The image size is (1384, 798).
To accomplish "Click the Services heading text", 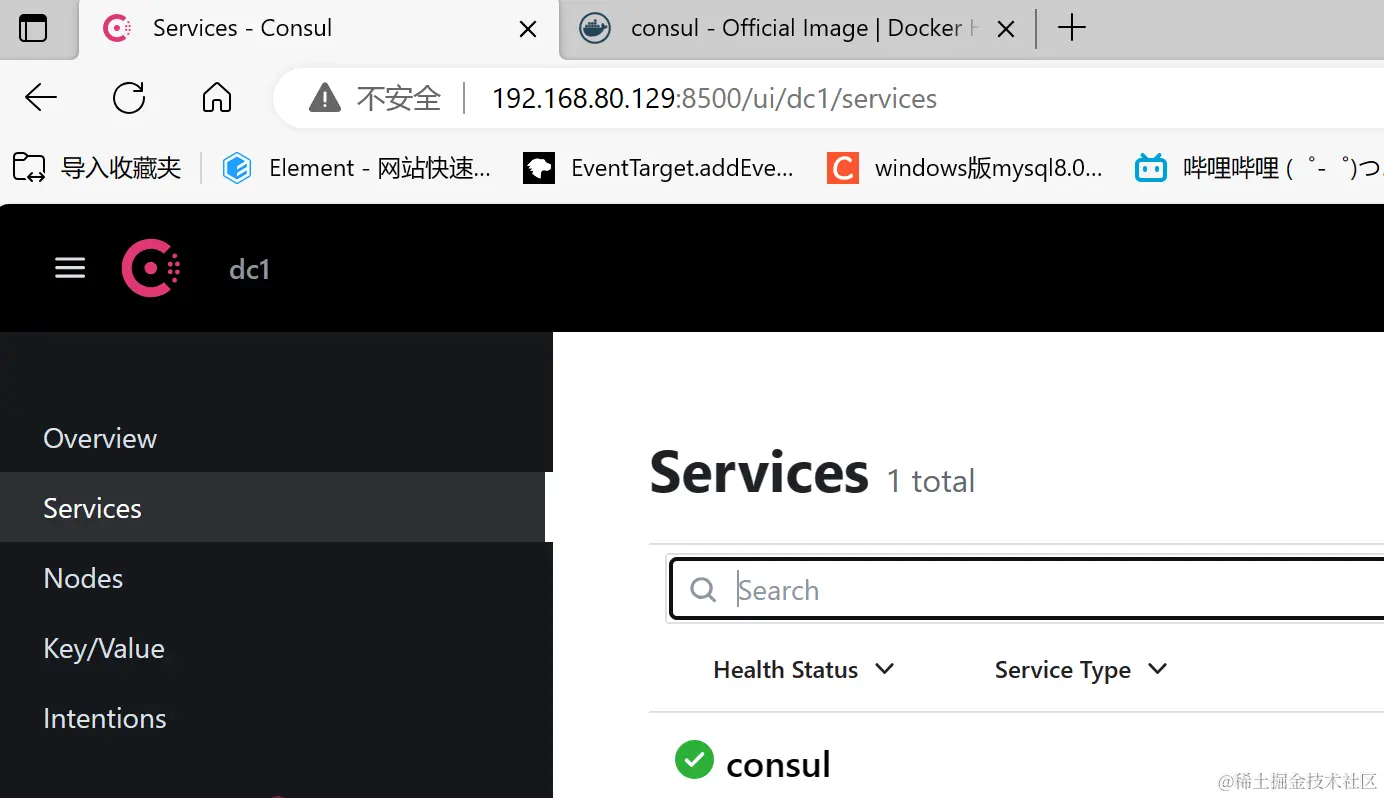I will click(759, 472).
